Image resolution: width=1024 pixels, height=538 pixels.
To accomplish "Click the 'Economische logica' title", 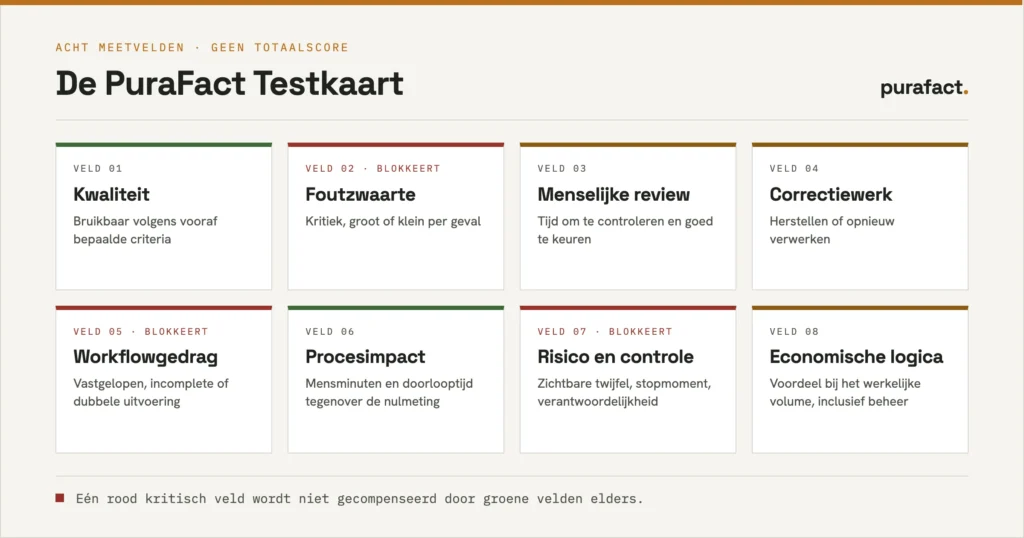I will pos(856,357).
